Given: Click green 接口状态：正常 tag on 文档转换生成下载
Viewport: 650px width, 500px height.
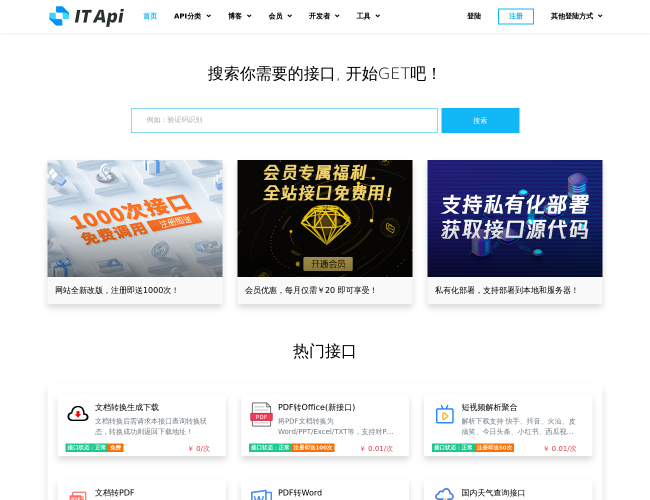Looking at the screenshot, I should coord(87,448).
